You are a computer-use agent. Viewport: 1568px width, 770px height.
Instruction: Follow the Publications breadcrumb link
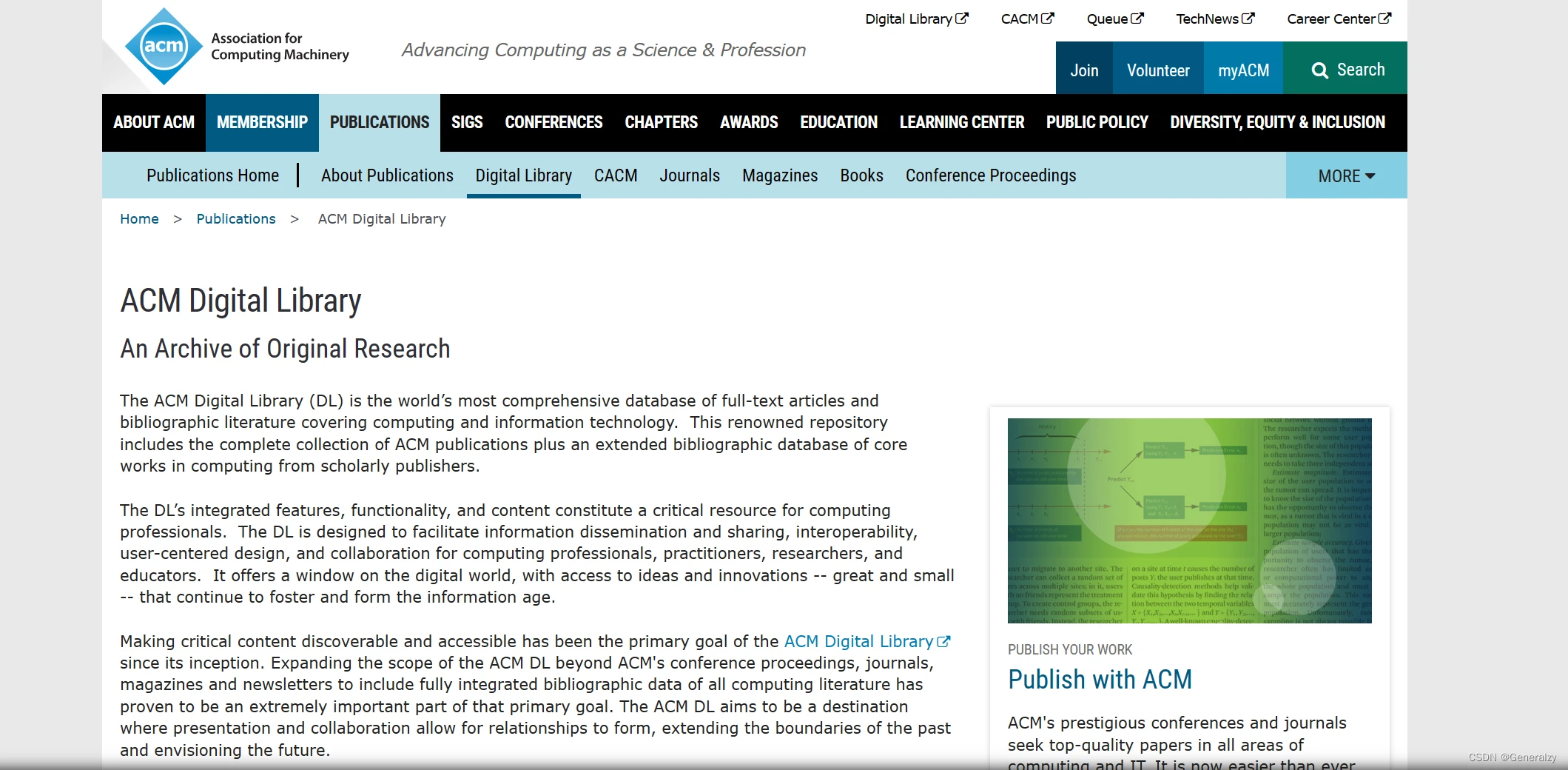[x=236, y=219]
